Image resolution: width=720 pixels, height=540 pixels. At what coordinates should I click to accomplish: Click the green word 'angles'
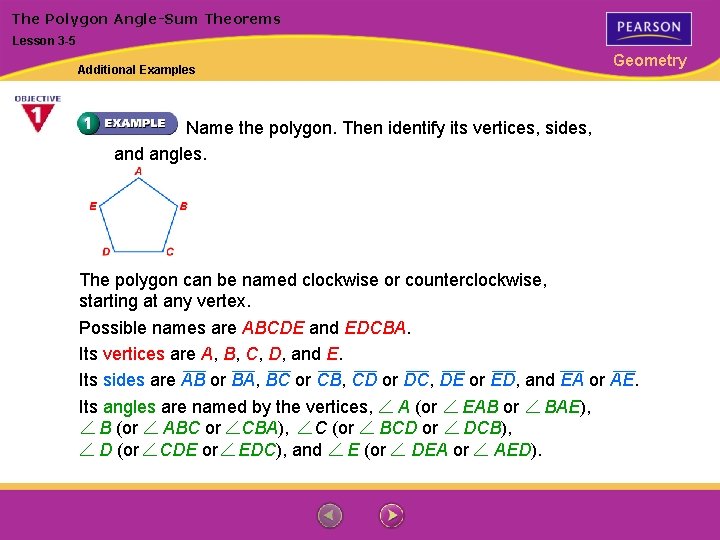(x=129, y=407)
